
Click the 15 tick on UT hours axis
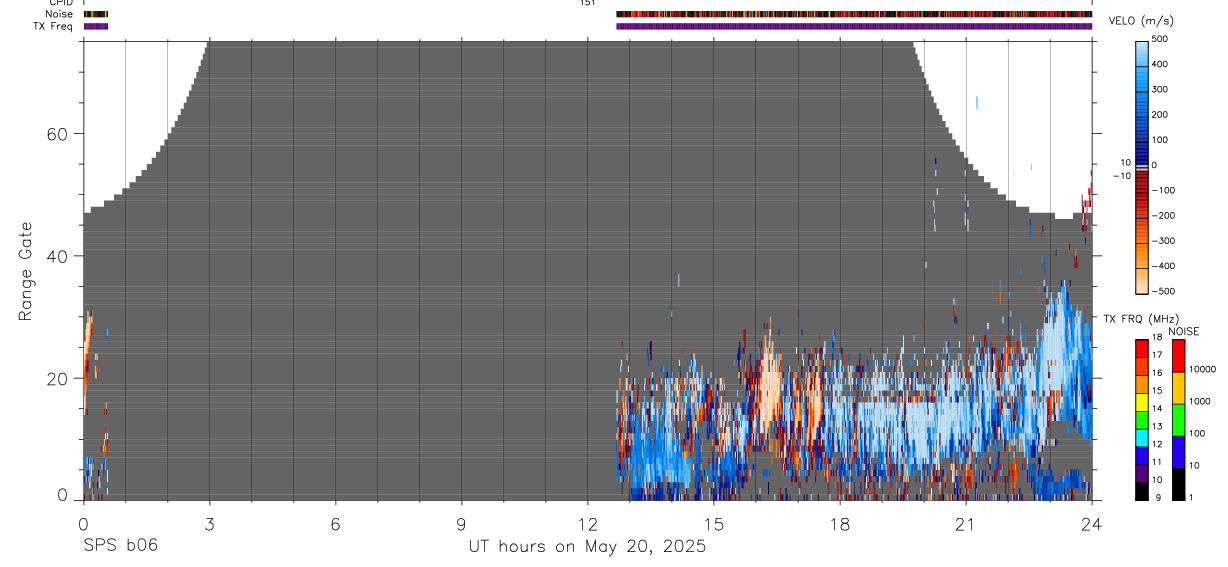(x=714, y=524)
